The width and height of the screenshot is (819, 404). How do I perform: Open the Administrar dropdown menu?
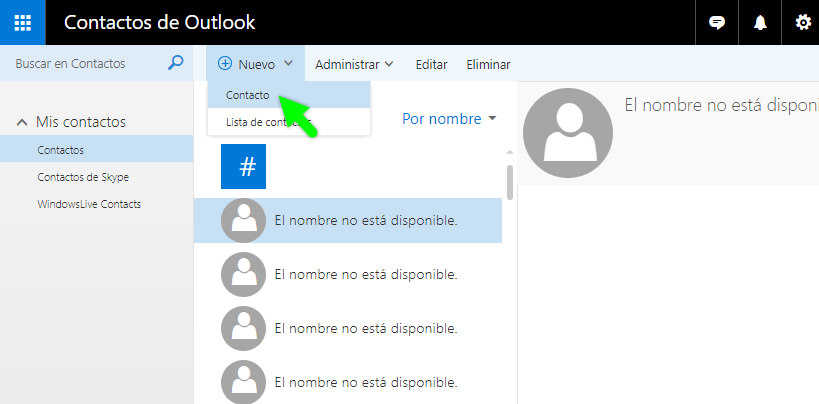[x=353, y=64]
